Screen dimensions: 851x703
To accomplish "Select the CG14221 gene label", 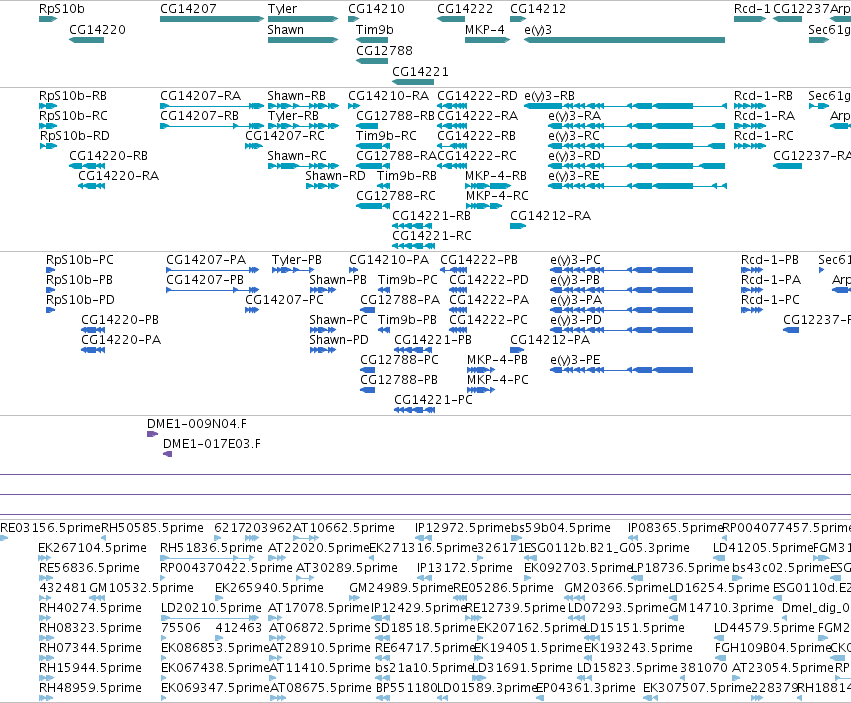I will [420, 72].
